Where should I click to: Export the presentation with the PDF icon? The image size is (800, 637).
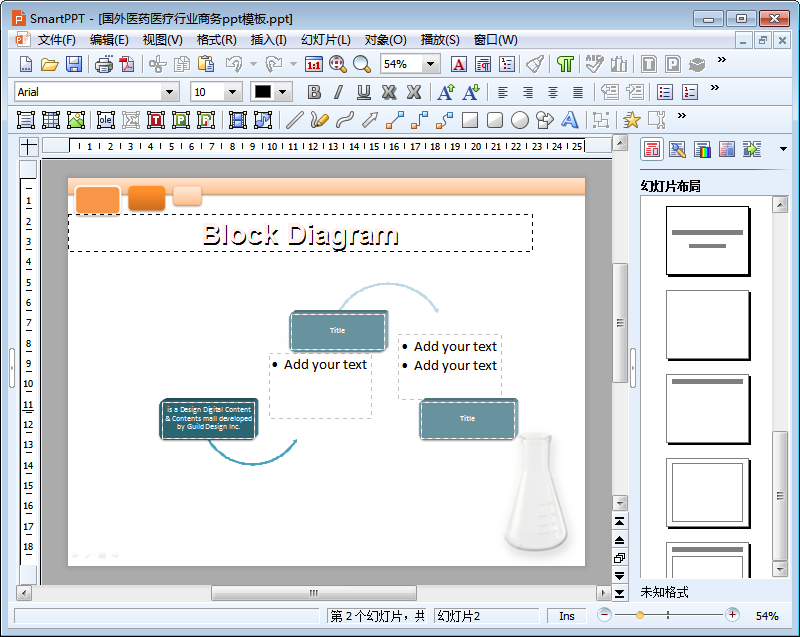(x=127, y=64)
